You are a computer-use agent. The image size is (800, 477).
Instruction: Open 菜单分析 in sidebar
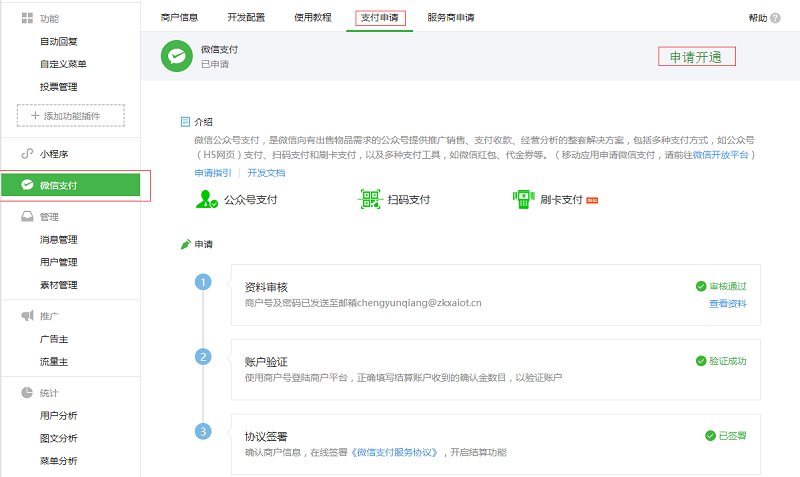click(59, 461)
